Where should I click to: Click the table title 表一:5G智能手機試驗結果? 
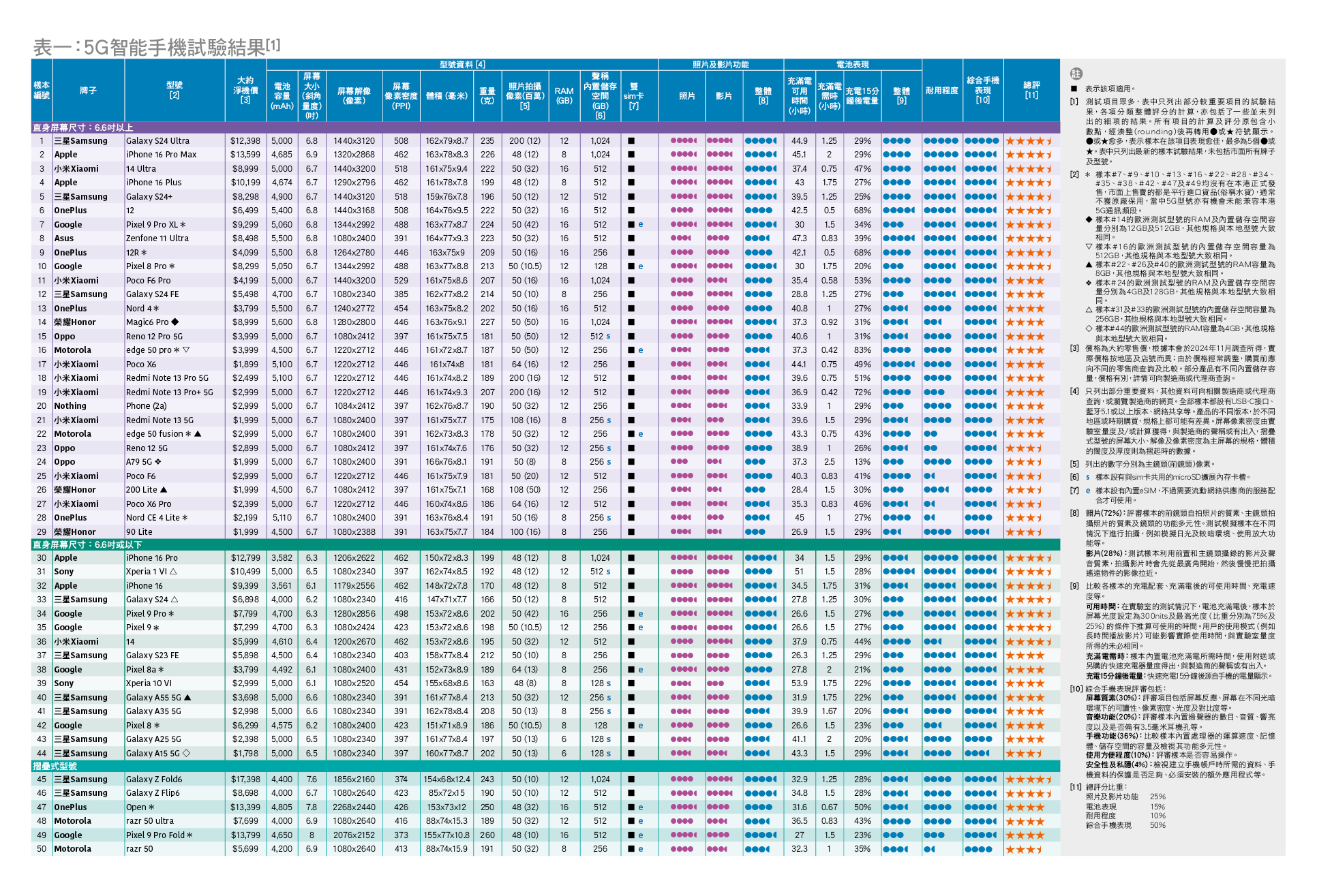click(x=157, y=46)
